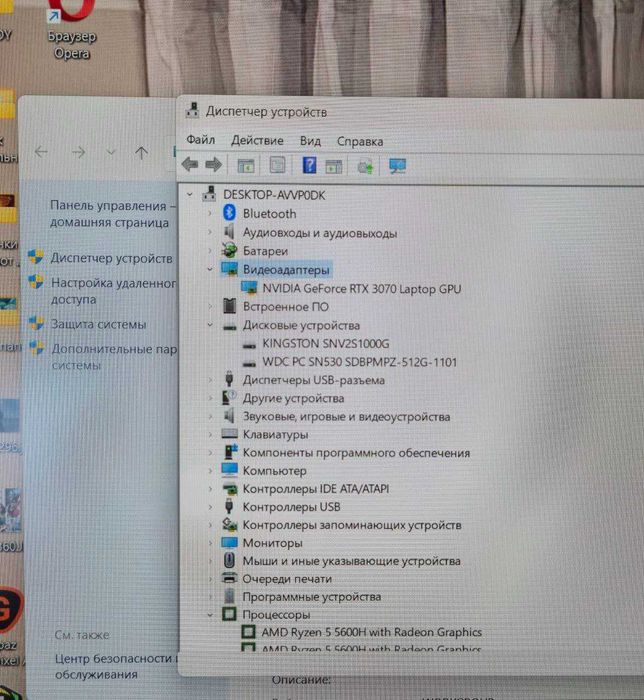Screen dimensions: 644x700
Task: Open the Вид menu
Action: click(310, 142)
